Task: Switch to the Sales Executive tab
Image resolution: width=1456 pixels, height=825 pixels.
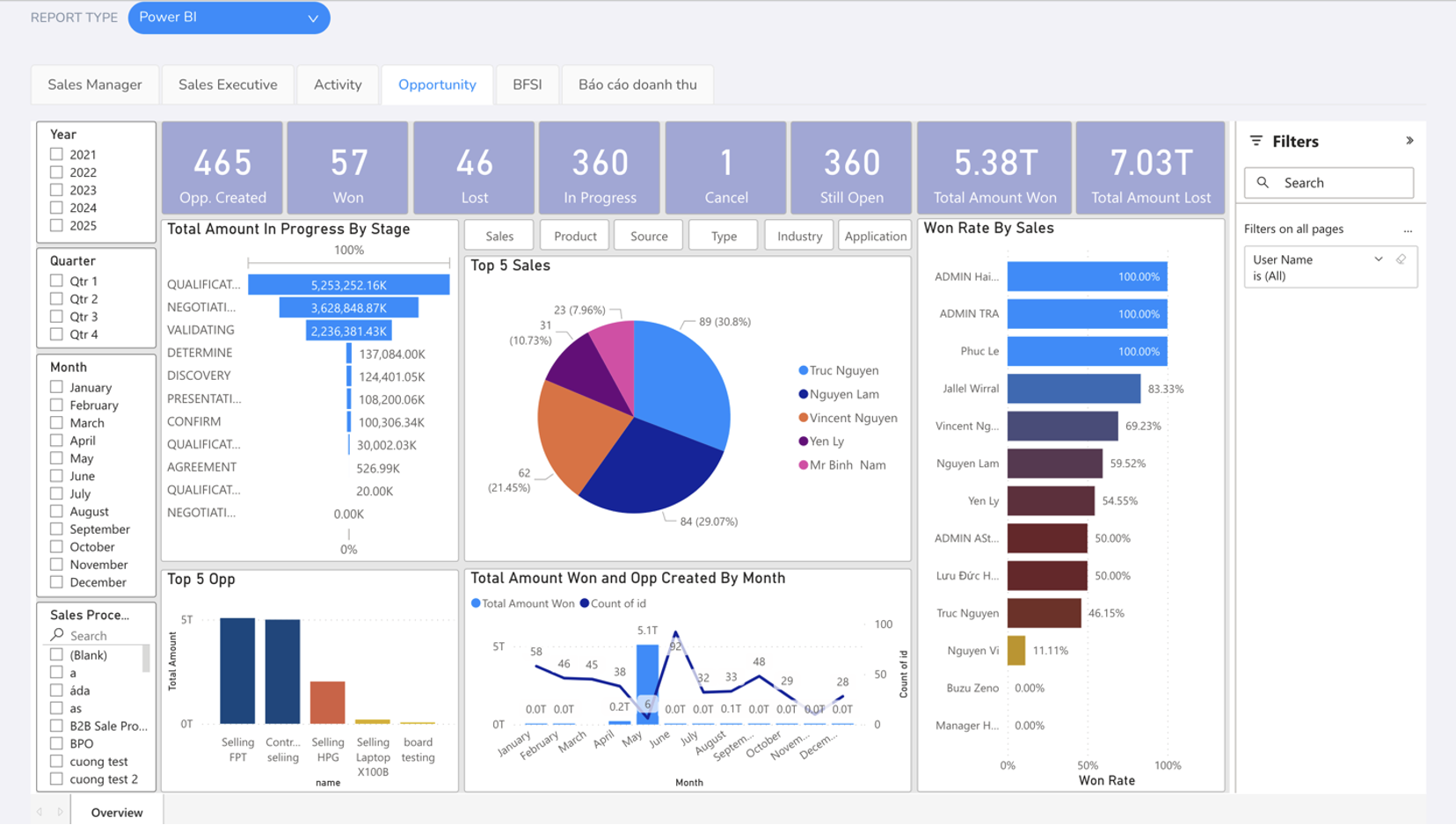Action: pyautogui.click(x=228, y=84)
